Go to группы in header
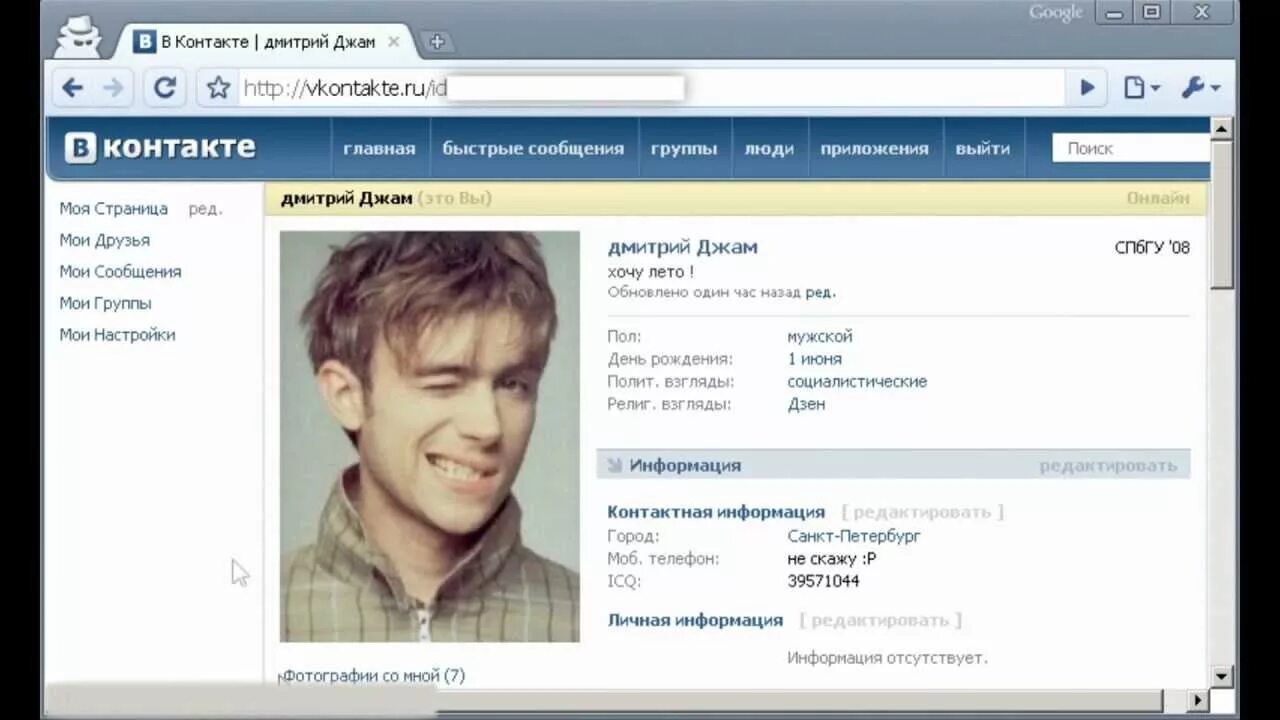Image resolution: width=1280 pixels, height=720 pixels. [x=684, y=149]
